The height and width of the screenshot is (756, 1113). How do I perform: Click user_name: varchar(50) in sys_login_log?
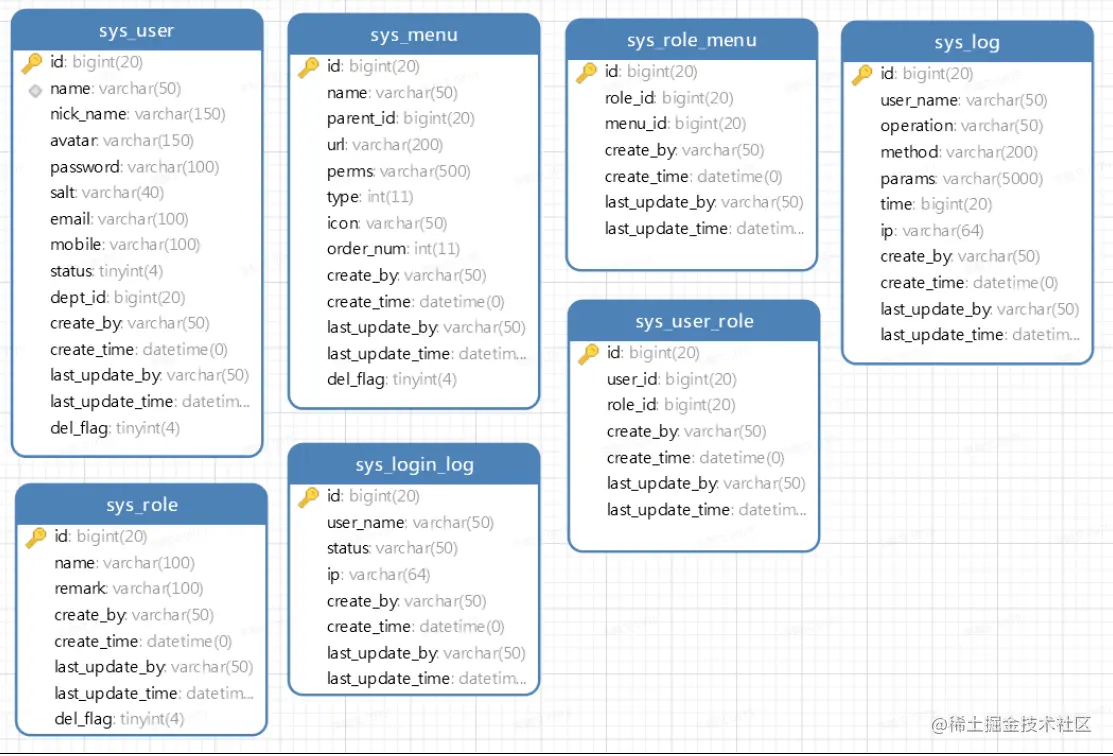tap(410, 522)
